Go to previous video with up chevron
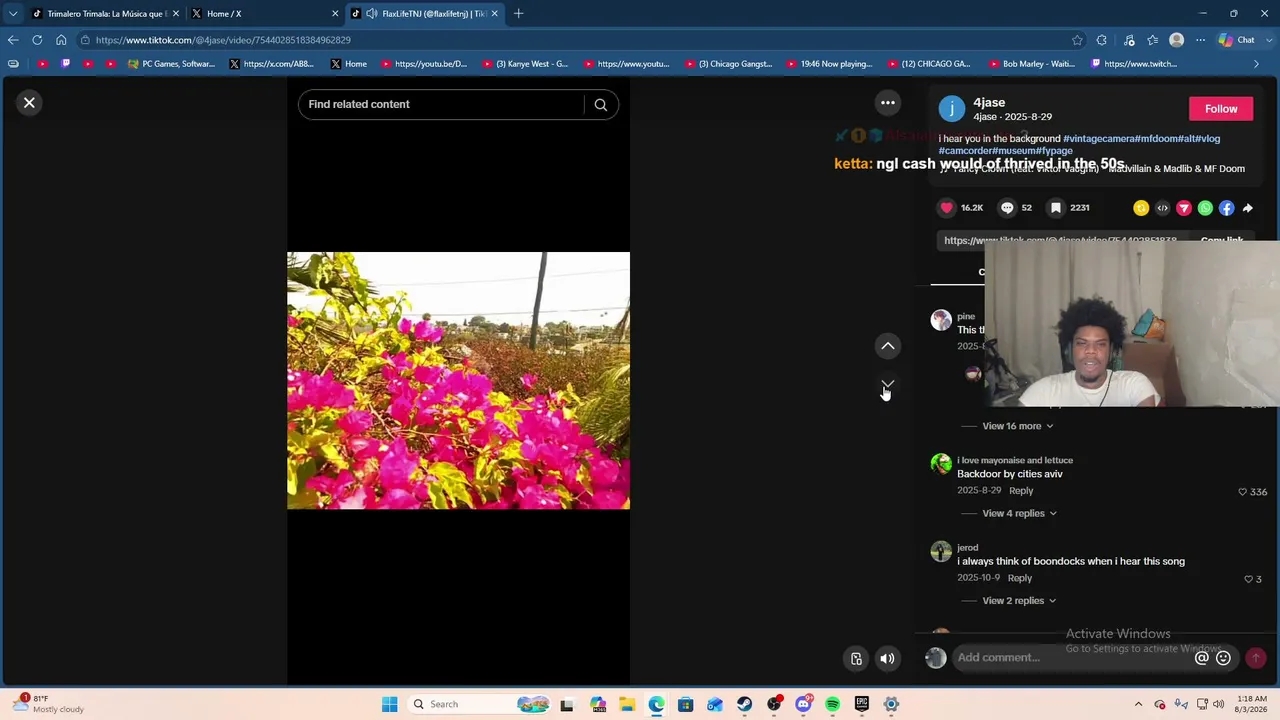Viewport: 1280px width, 720px height. pos(887,346)
